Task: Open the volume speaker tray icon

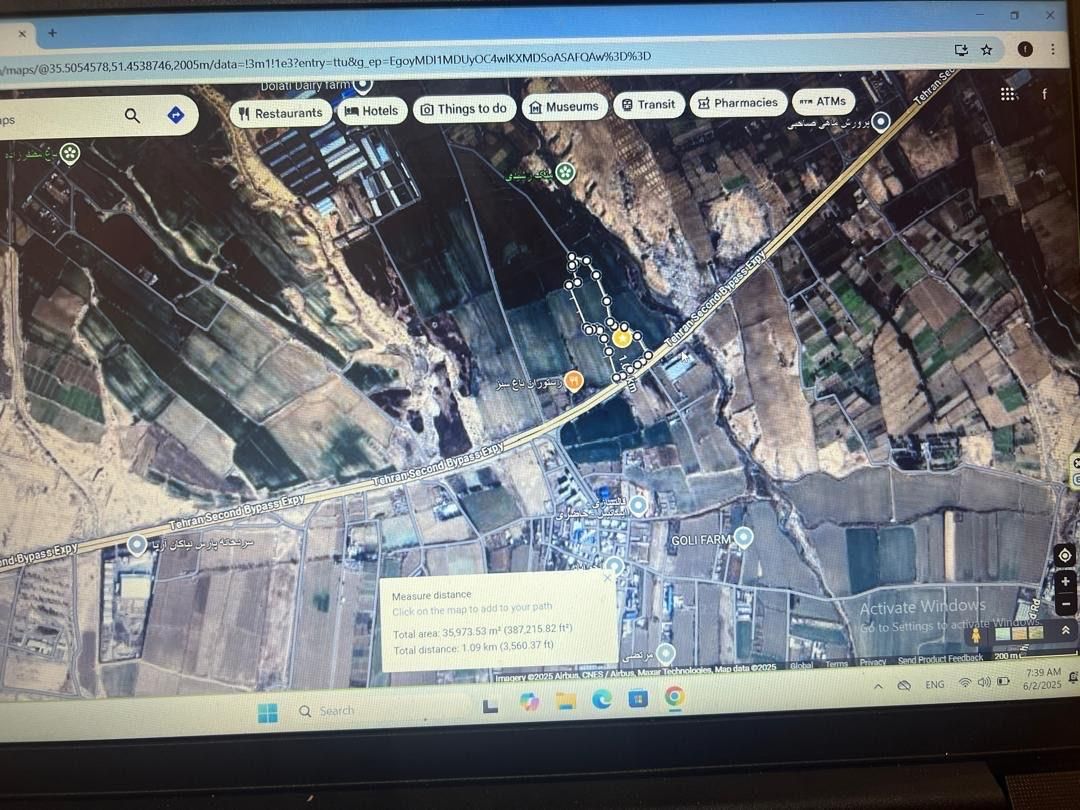Action: pyautogui.click(x=984, y=682)
